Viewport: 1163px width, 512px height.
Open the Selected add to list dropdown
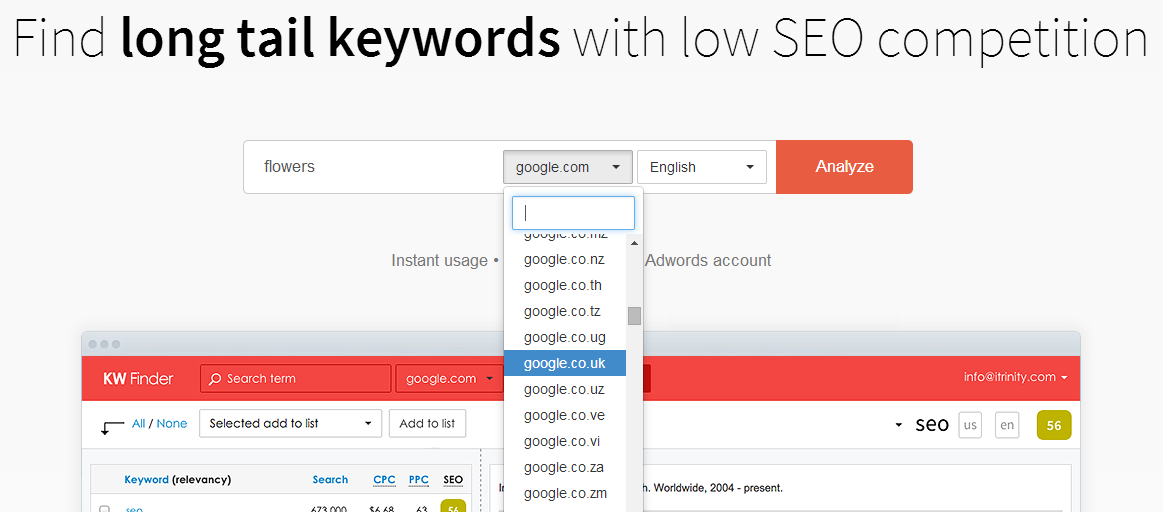(x=290, y=424)
